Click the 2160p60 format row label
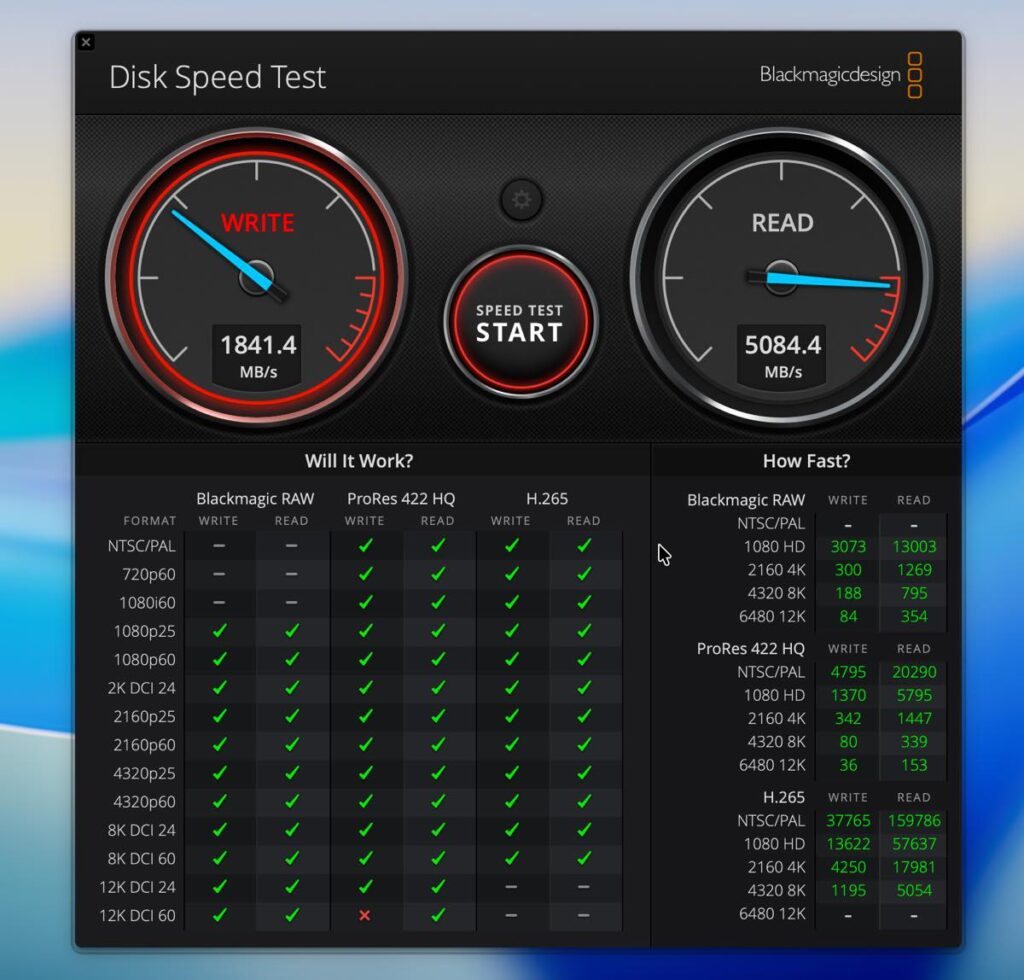The width and height of the screenshot is (1024, 980). pyautogui.click(x=144, y=744)
